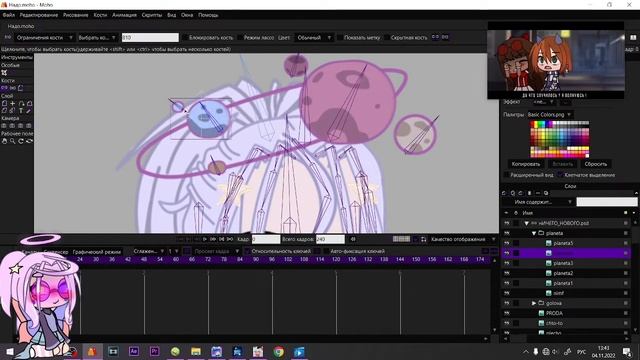Image resolution: width=640 pixels, height=360 pixels.
Task: Open Google Chrome from the taskbar
Action: pos(279,351)
